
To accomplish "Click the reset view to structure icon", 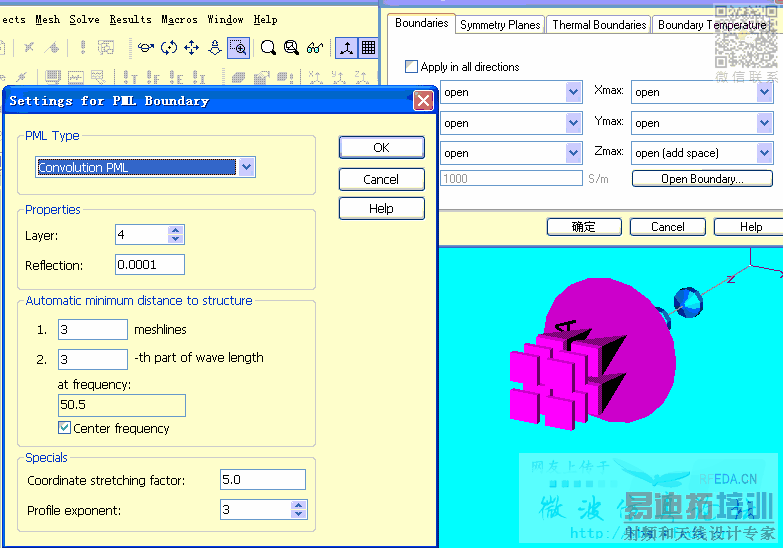I will (291, 48).
